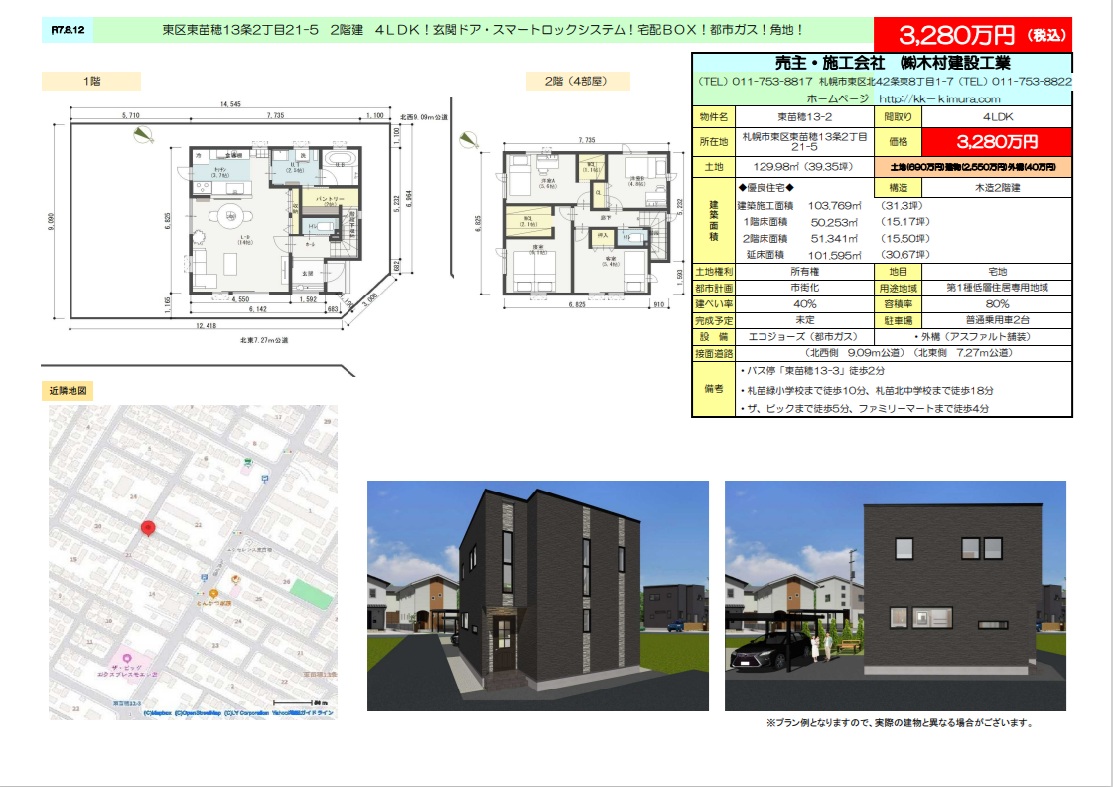Click the green convenience store map icon
This screenshot has height=787, width=1113.
247,461
